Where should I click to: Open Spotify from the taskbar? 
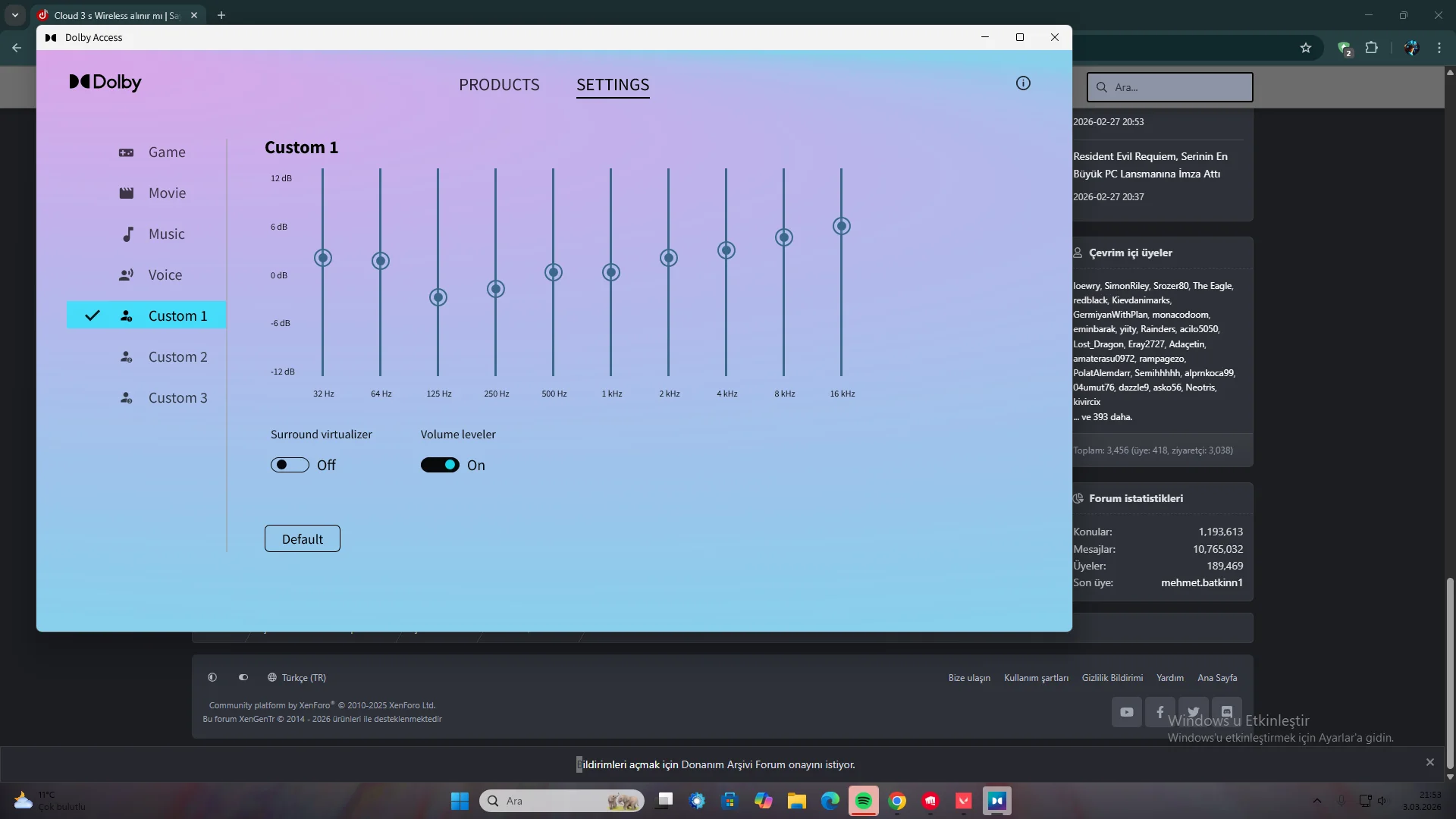863,801
